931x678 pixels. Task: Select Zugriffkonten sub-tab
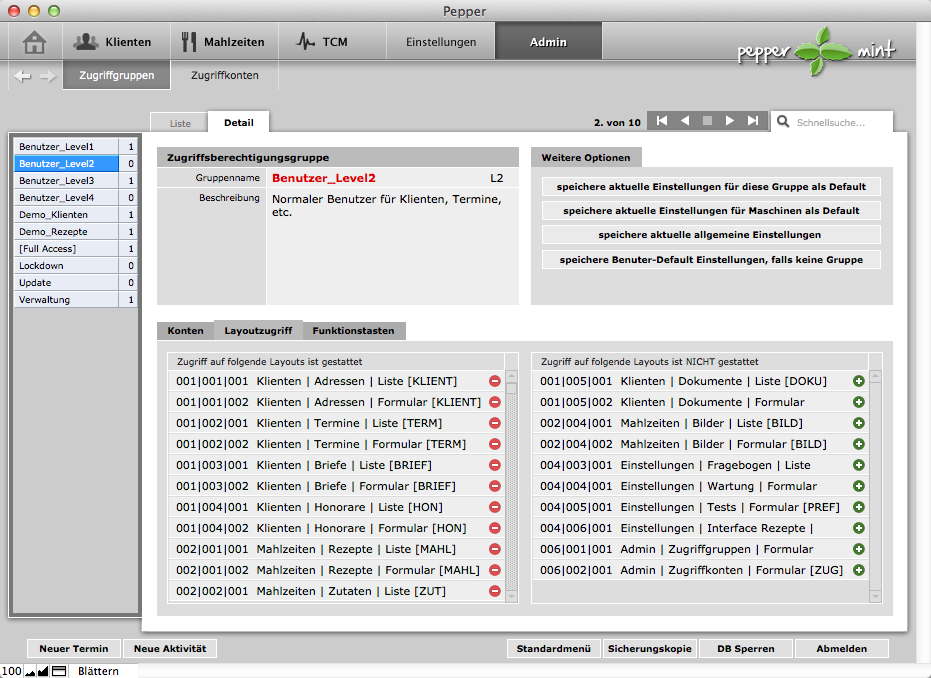point(224,75)
